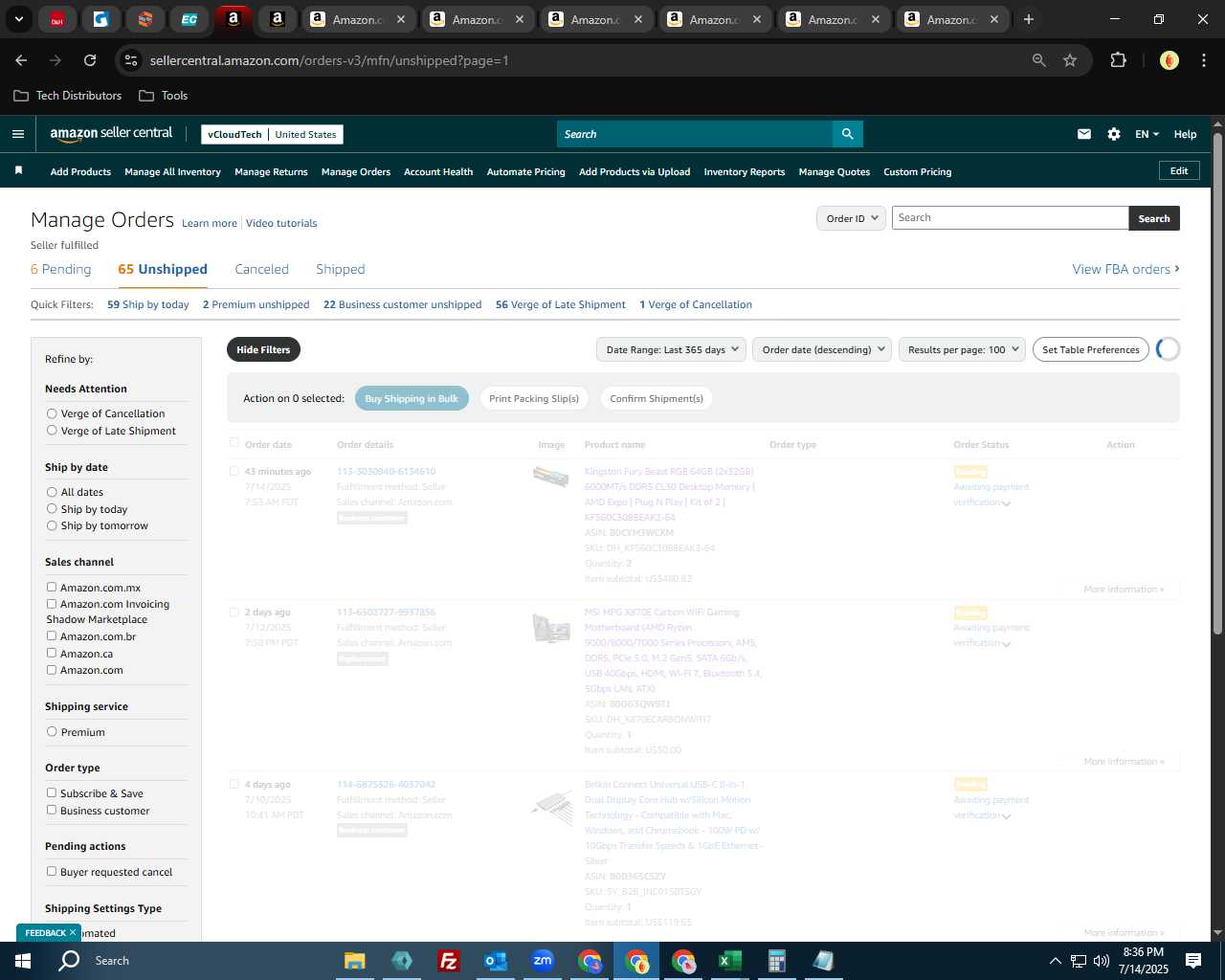
Task: Bookmark this page with the star icon
Action: tap(1070, 60)
